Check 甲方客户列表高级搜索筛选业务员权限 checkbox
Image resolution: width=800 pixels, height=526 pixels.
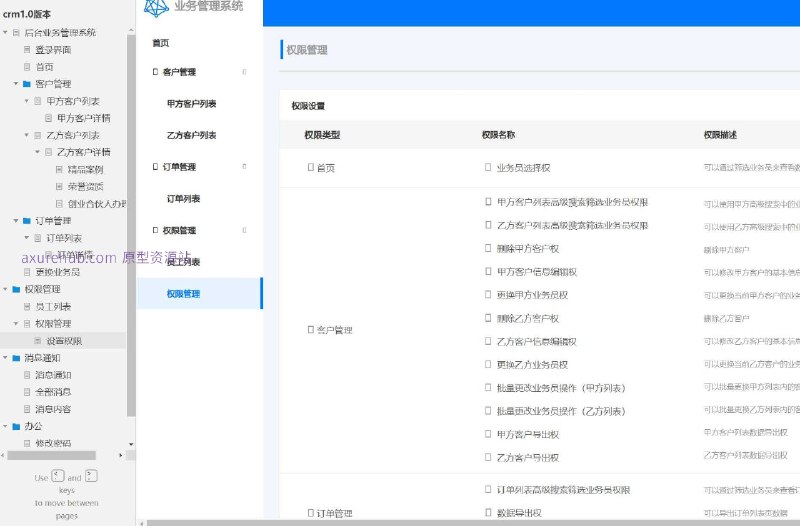(x=488, y=202)
